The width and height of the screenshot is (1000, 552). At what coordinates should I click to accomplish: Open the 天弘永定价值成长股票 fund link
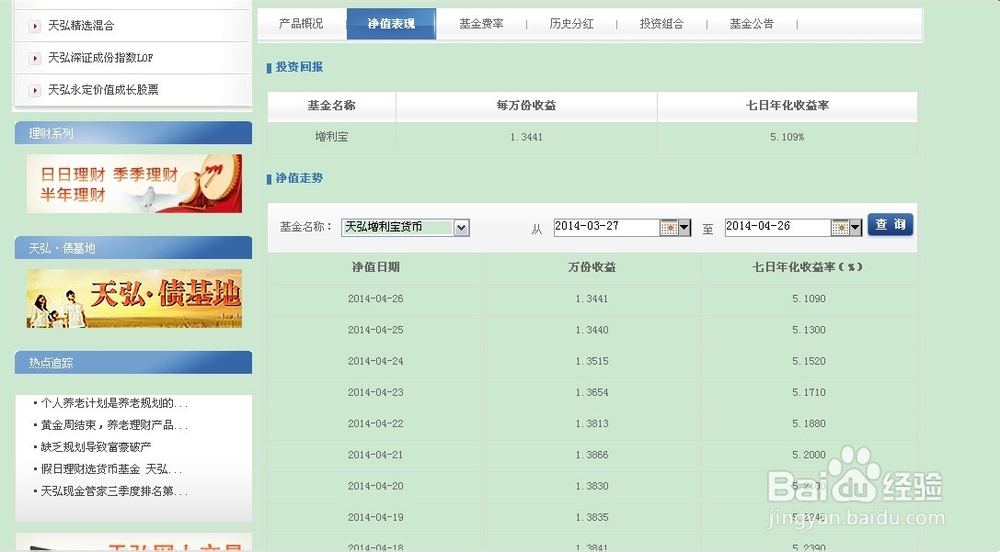[x=103, y=90]
